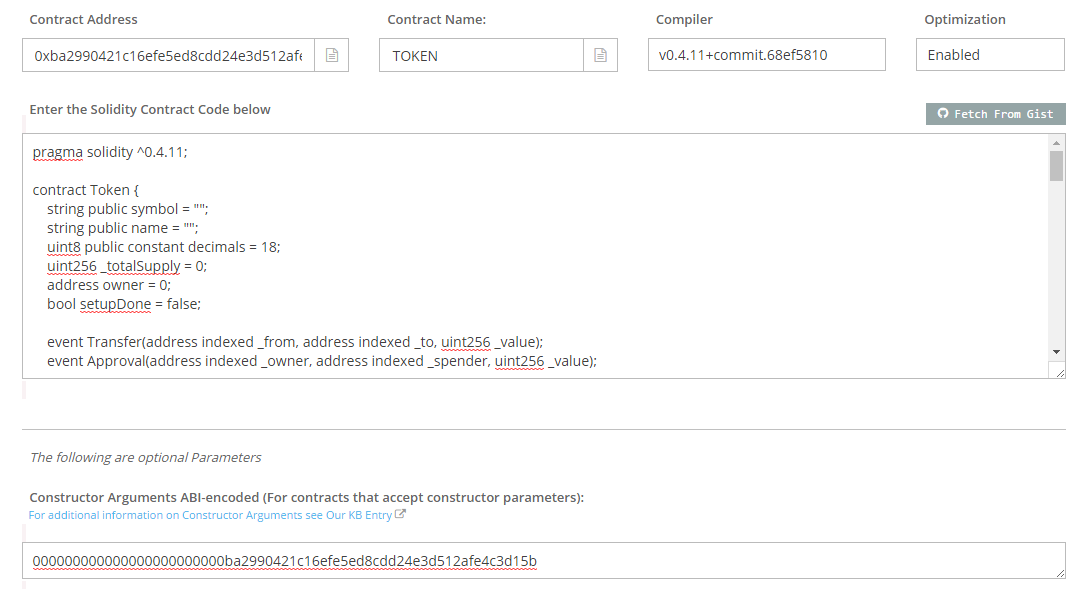Click the Solidity code box resize handle
The height and width of the screenshot is (589, 1079).
coord(1059,372)
